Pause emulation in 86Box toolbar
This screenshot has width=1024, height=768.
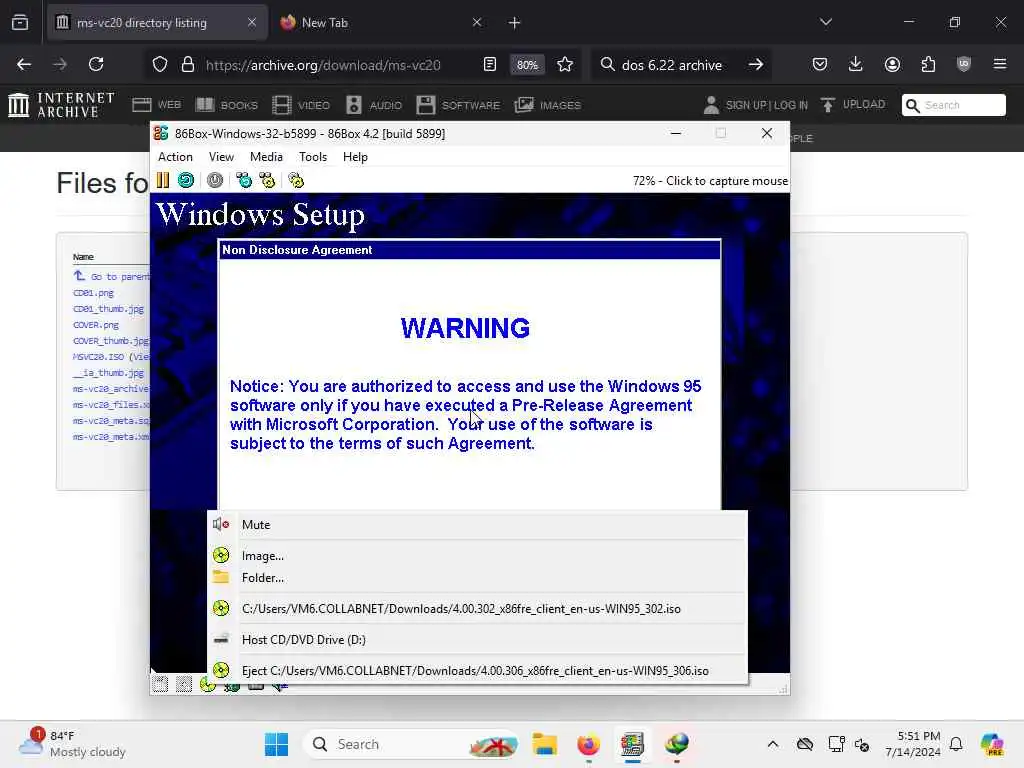(163, 180)
